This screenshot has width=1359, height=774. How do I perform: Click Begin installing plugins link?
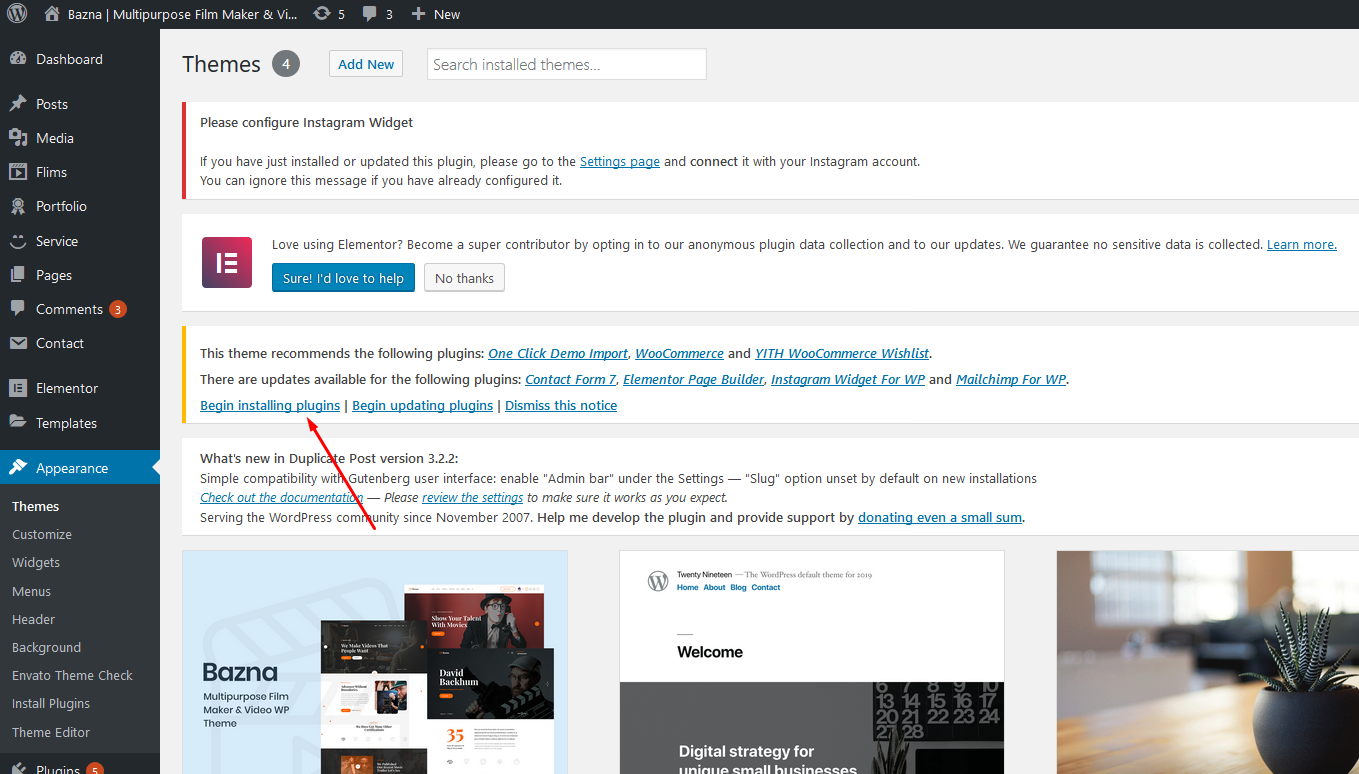tap(270, 405)
